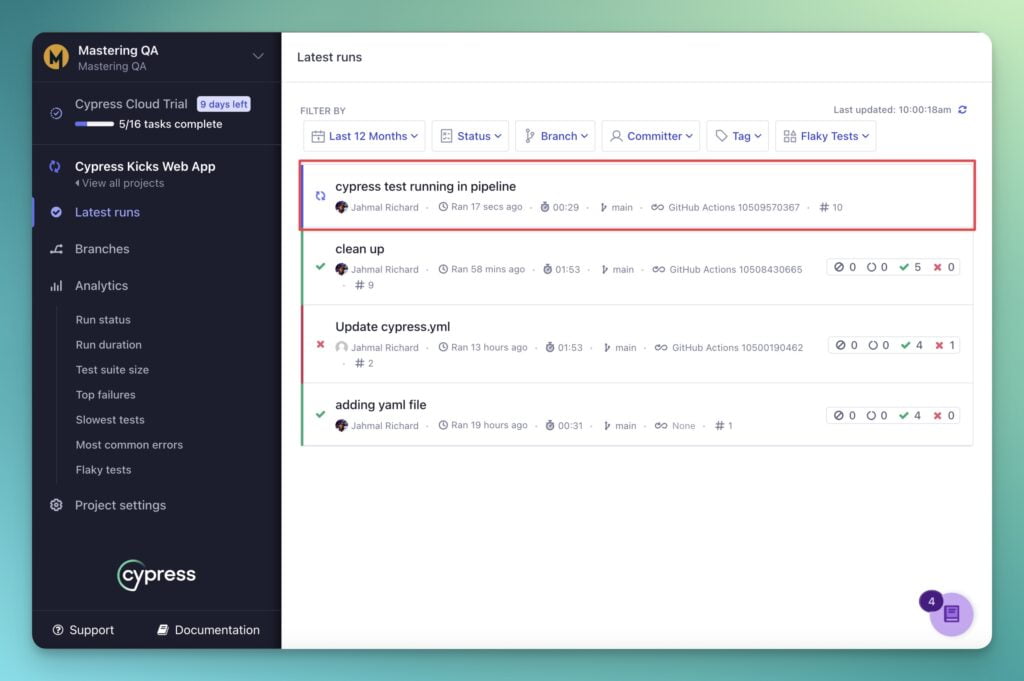Click the passed checkmark on clean up run
This screenshot has height=681, width=1024.
320,266
